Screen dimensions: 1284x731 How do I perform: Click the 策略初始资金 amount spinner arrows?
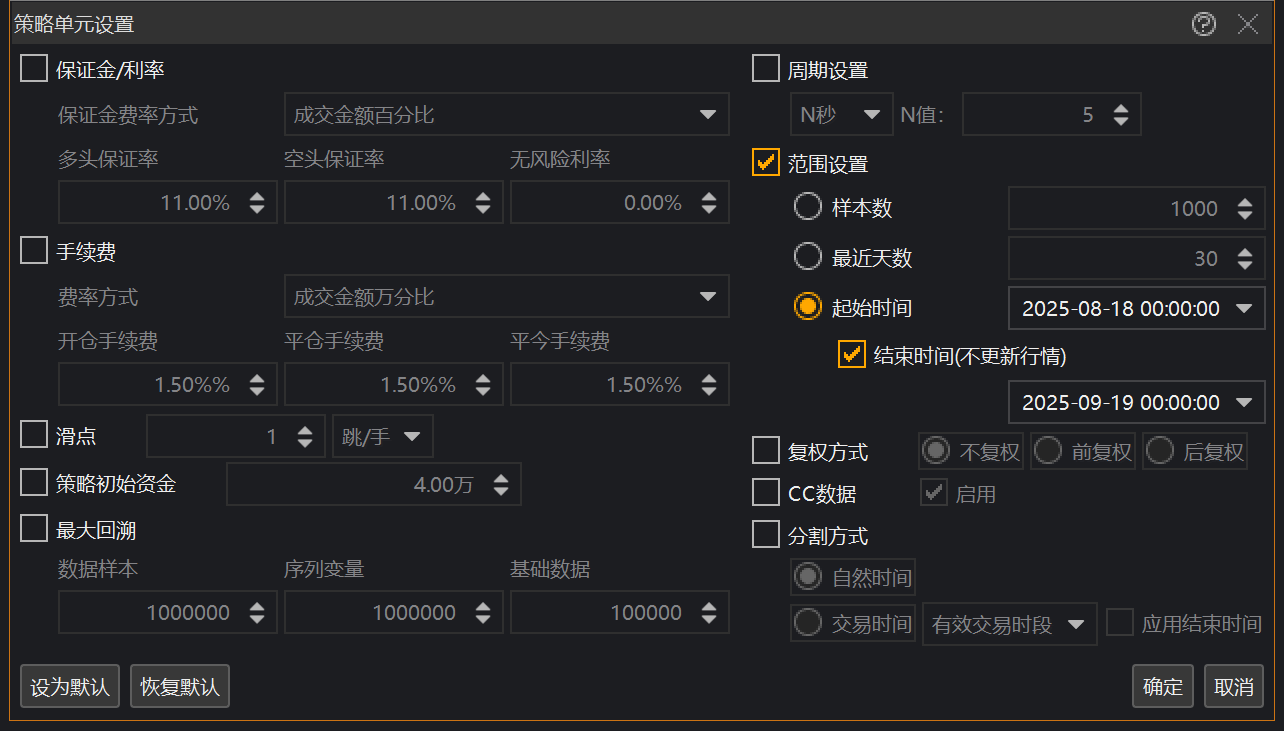(500, 485)
